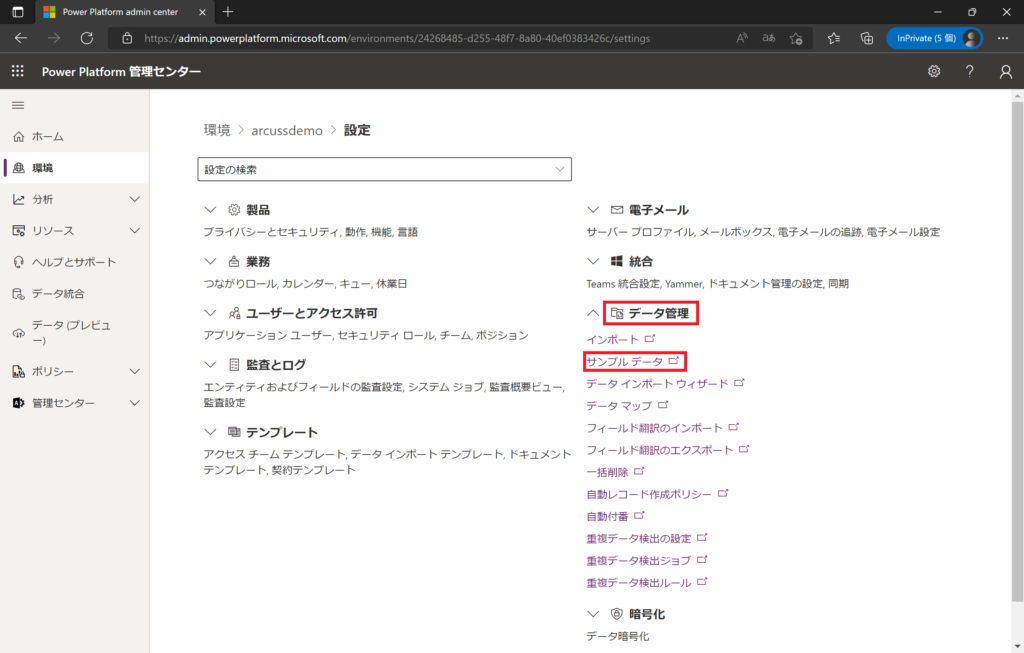This screenshot has height=653, width=1024.
Task: Open the サンプル データ link
Action: pos(625,361)
